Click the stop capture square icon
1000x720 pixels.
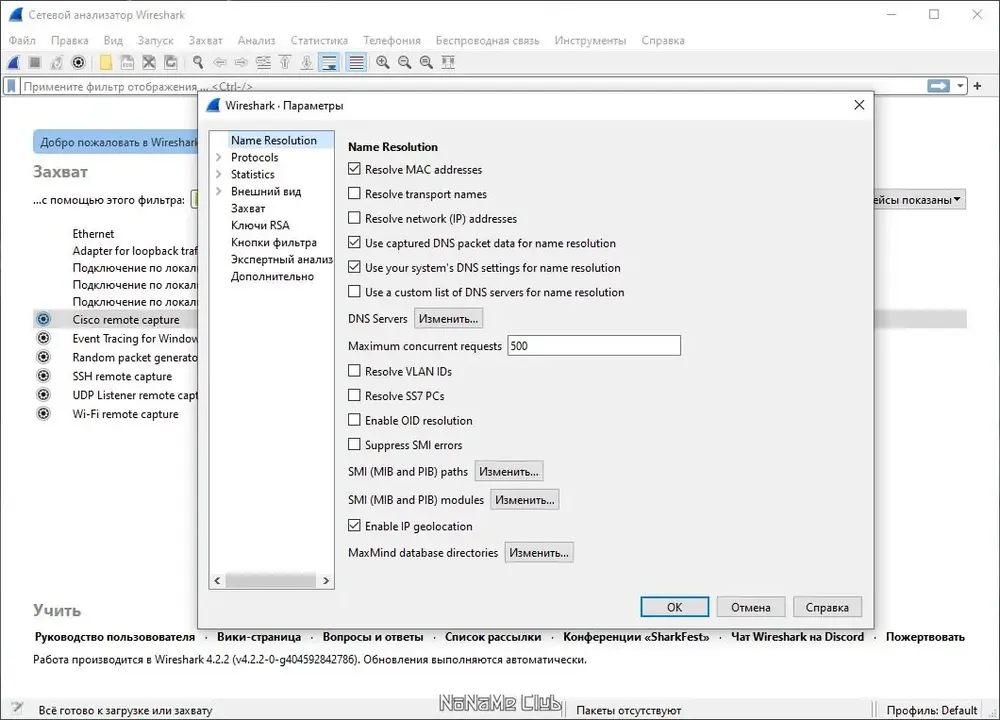coord(35,62)
